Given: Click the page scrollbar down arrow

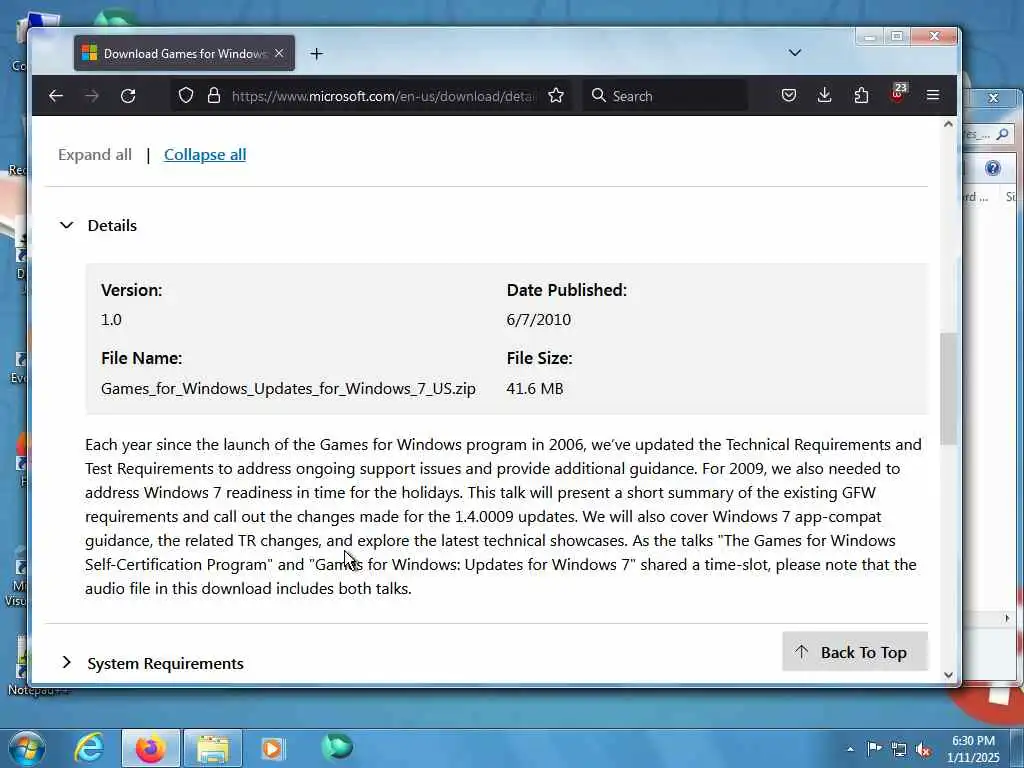Looking at the screenshot, I should (948, 675).
